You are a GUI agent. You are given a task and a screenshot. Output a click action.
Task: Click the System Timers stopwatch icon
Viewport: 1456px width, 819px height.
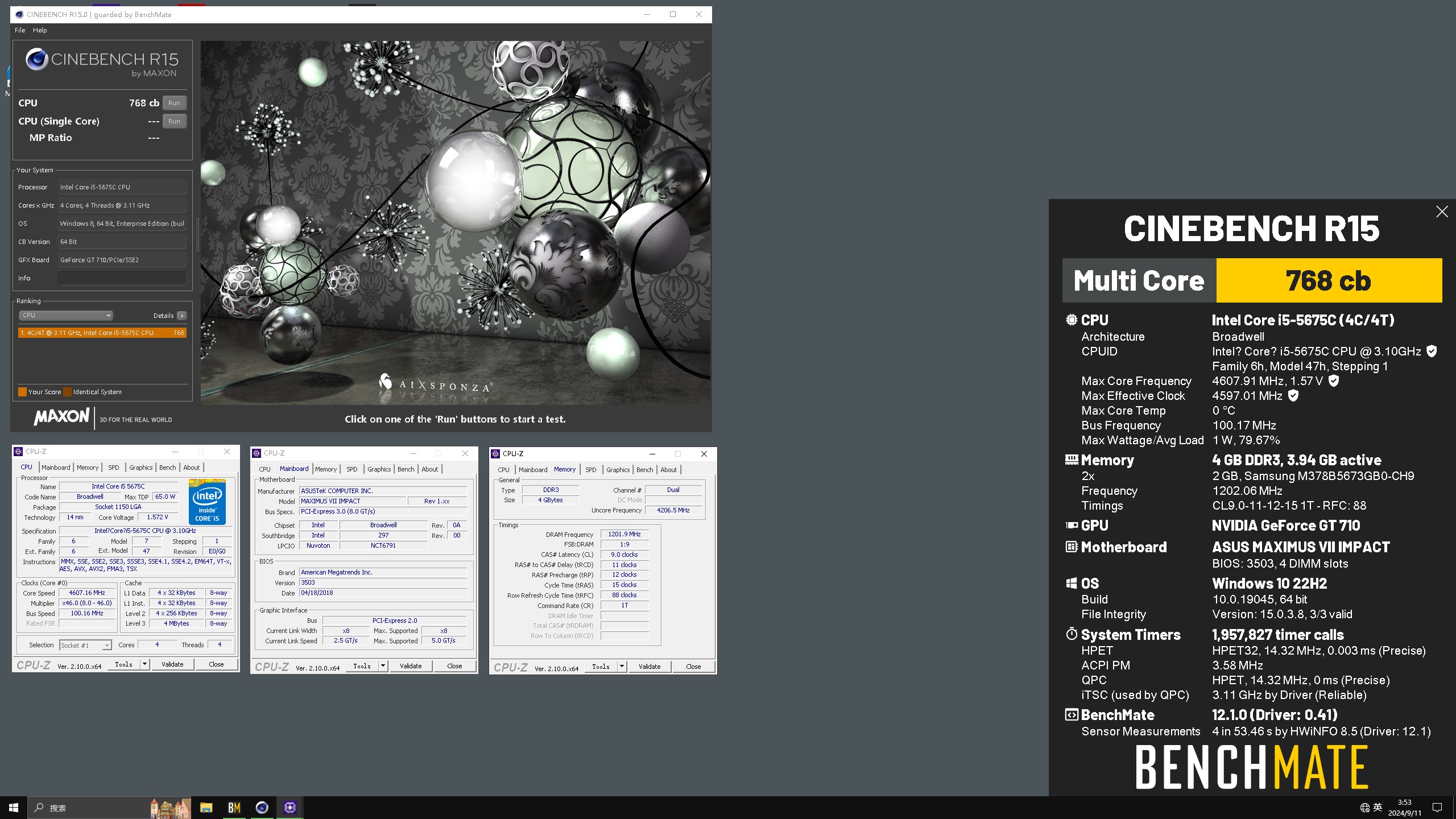tap(1072, 634)
